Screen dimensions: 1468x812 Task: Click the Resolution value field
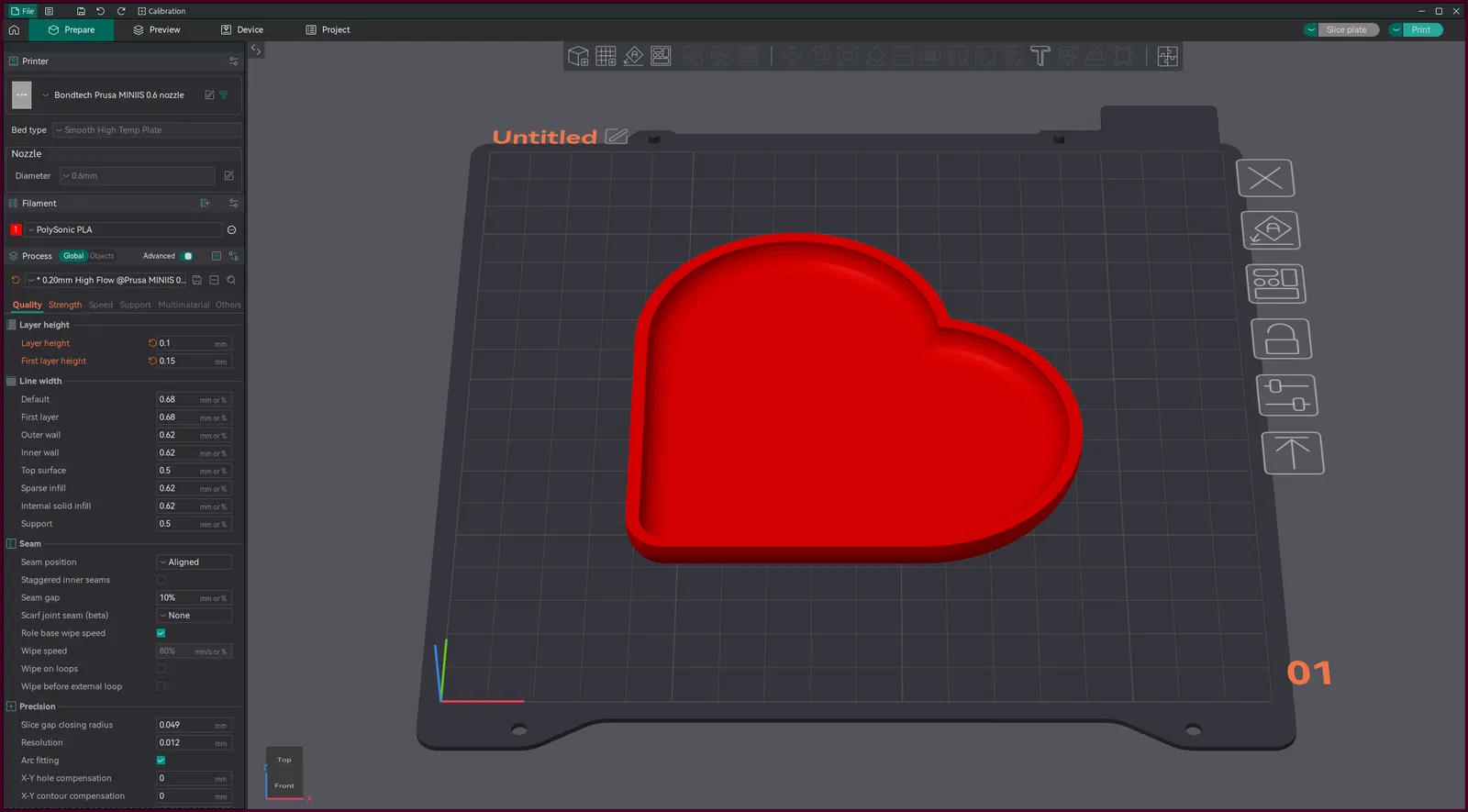[194, 743]
